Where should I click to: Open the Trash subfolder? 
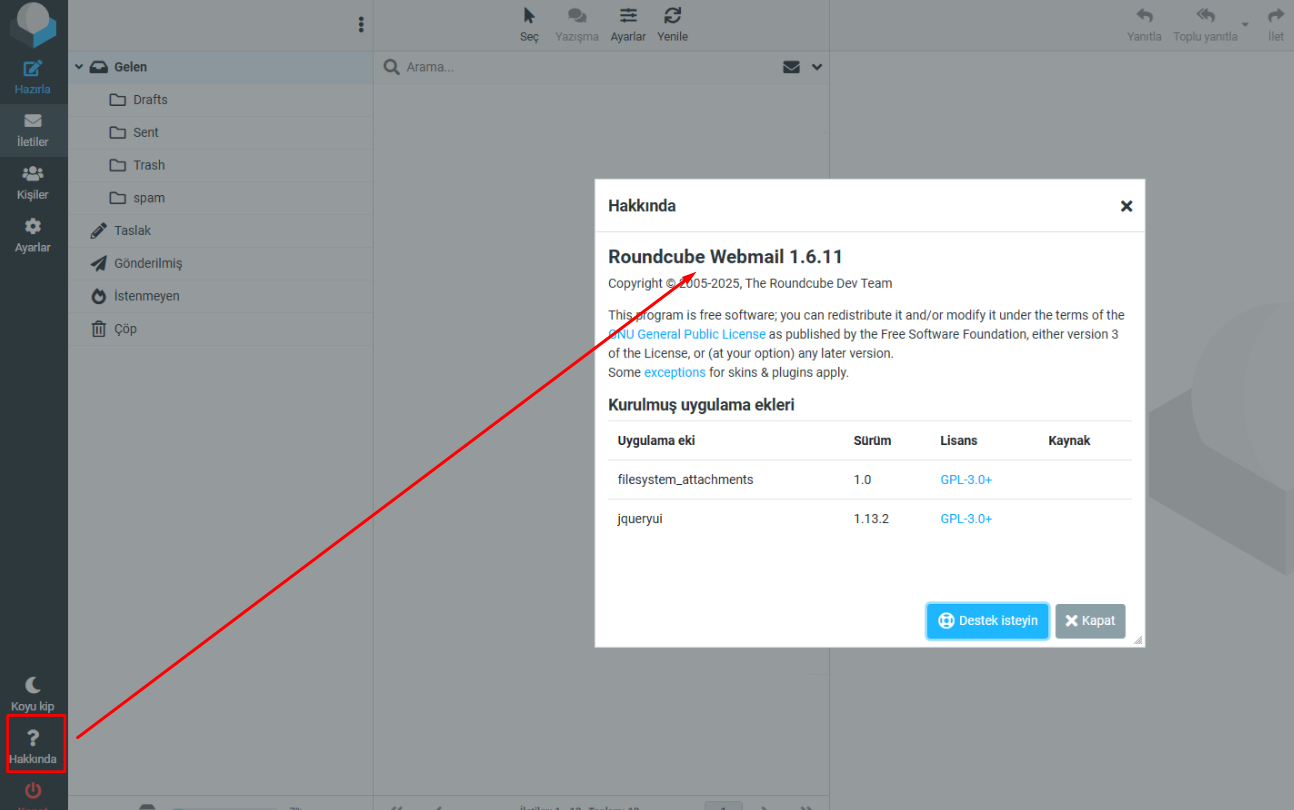point(220,165)
